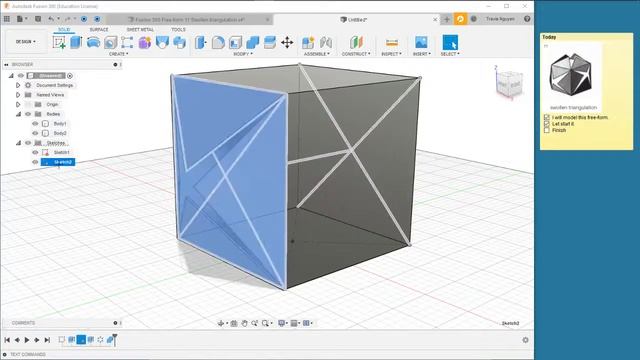Screen dimensions: 640x360
Task: Open the timeline settings gear
Action: [525, 340]
